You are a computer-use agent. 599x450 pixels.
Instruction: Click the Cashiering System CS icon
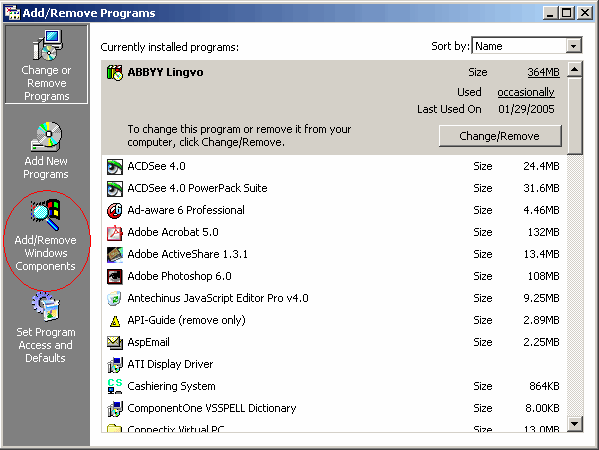[115, 386]
